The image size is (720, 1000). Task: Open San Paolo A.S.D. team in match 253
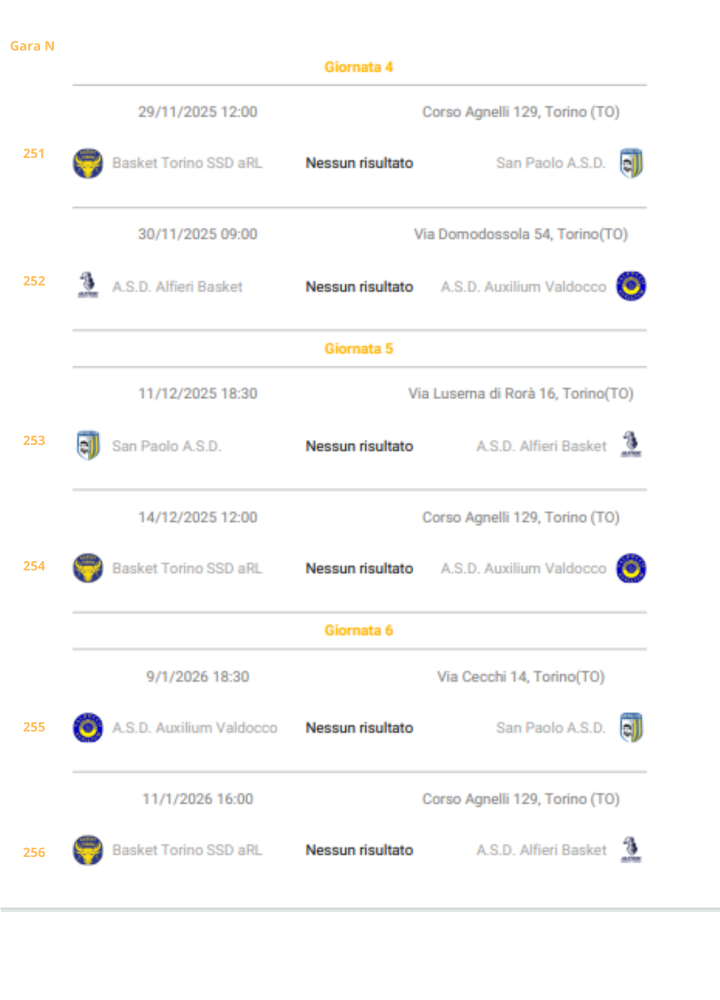tap(166, 446)
